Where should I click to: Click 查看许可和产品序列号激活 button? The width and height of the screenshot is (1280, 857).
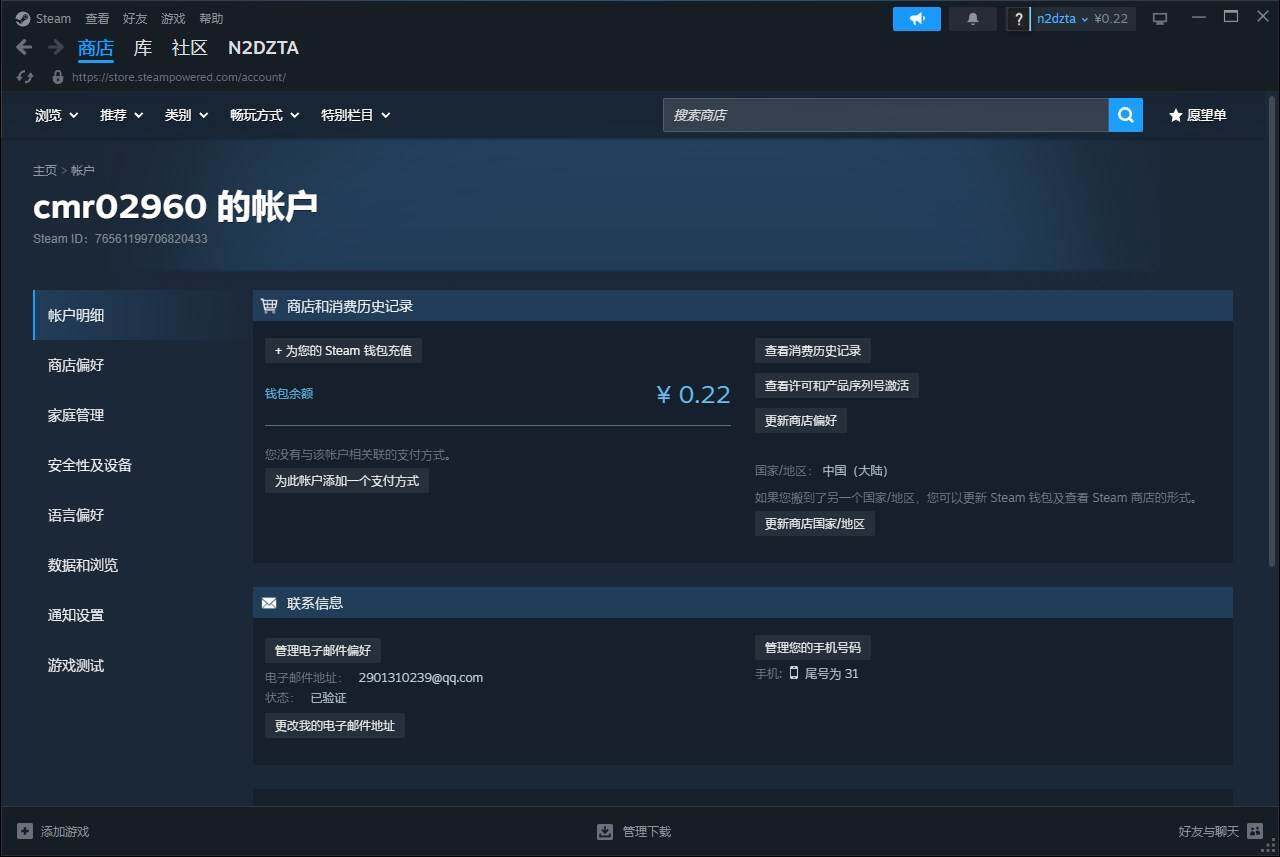[837, 386]
